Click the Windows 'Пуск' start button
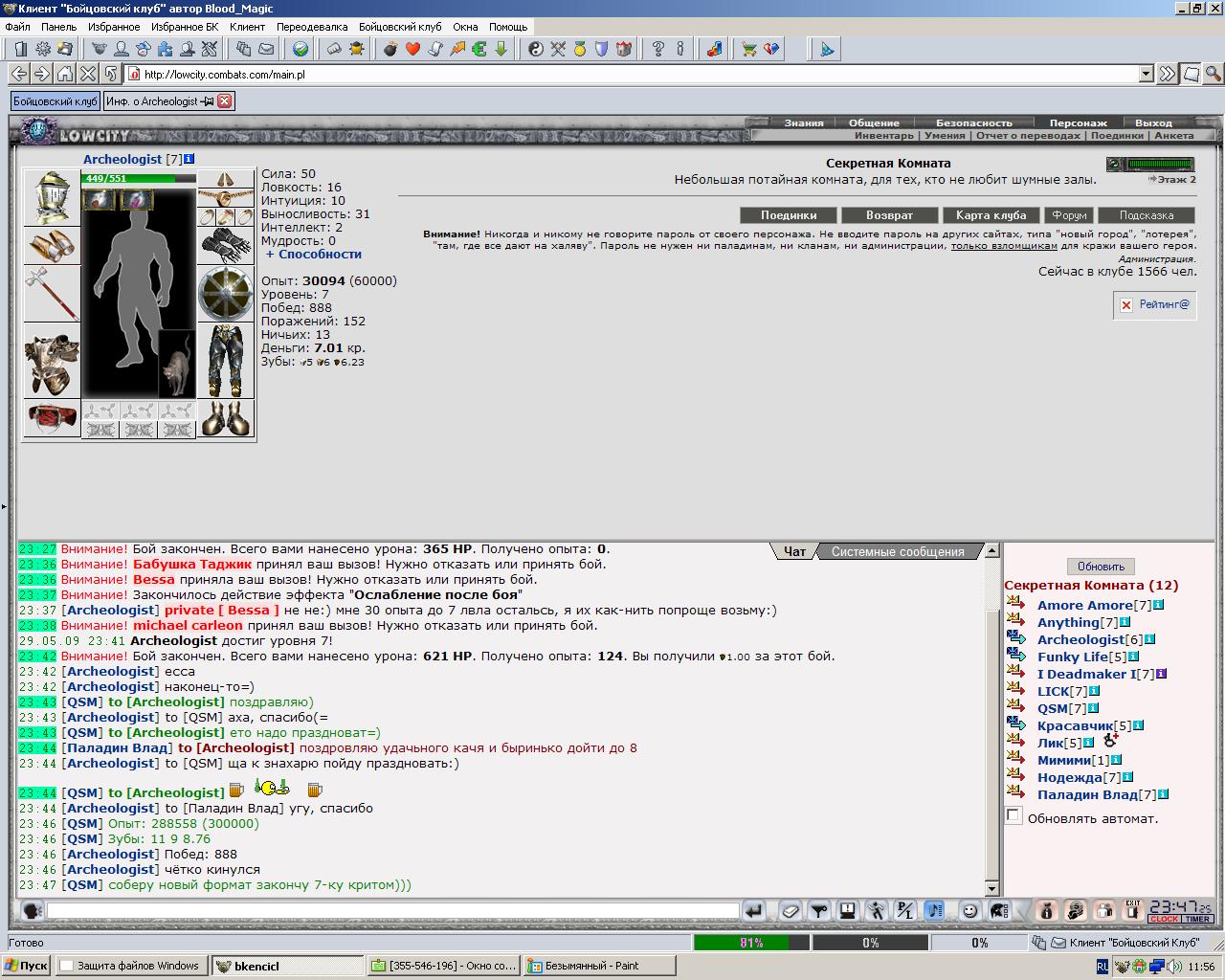 [x=26, y=966]
